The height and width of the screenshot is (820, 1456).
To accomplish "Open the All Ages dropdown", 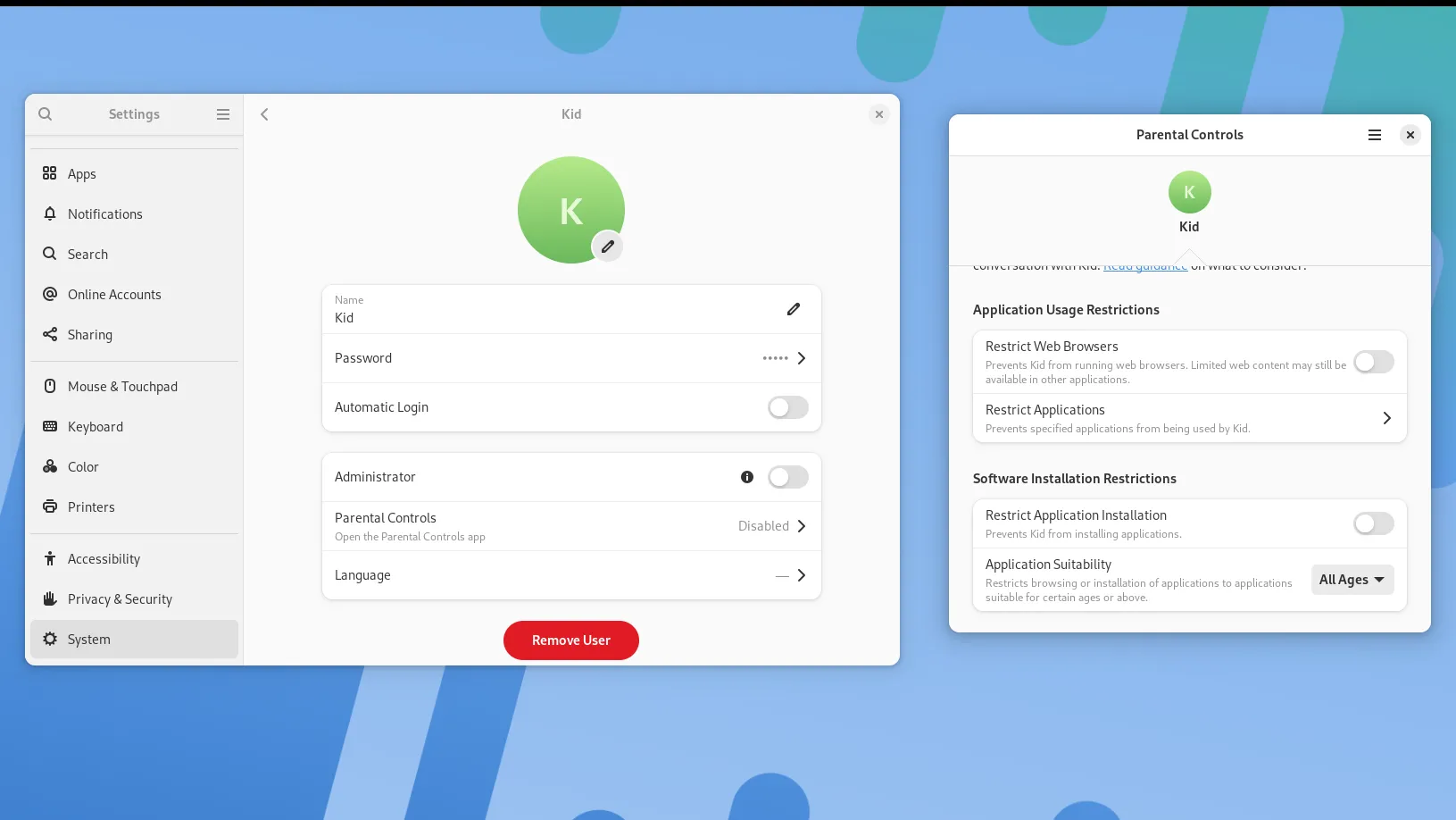I will click(1352, 580).
